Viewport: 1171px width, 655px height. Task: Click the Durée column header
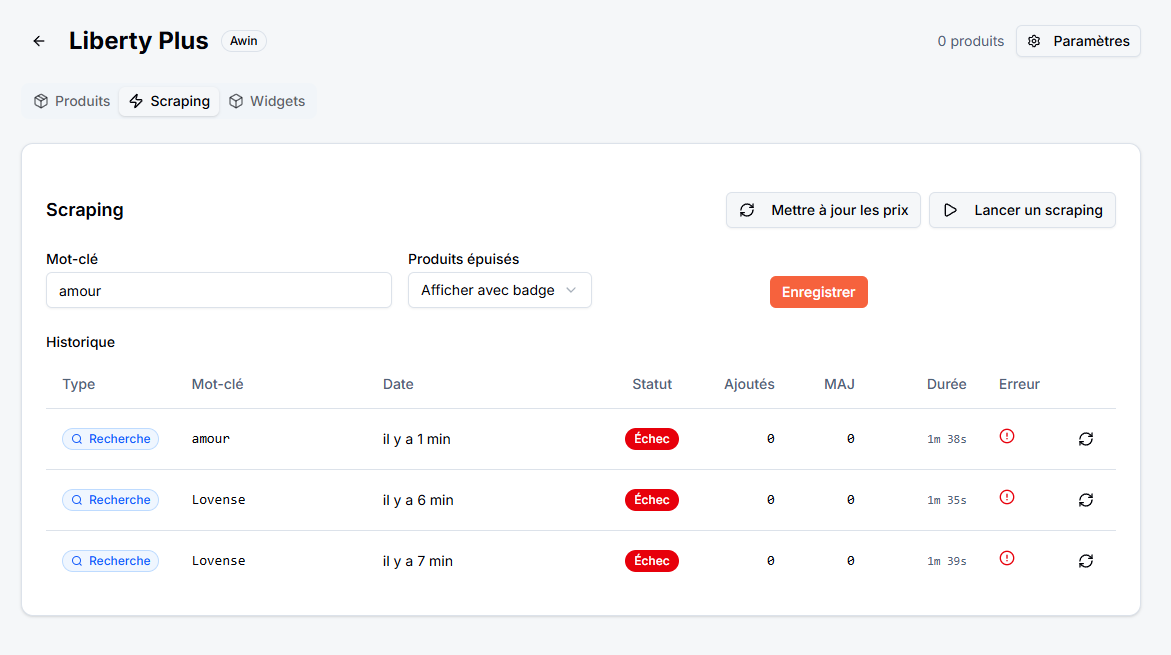(x=946, y=384)
